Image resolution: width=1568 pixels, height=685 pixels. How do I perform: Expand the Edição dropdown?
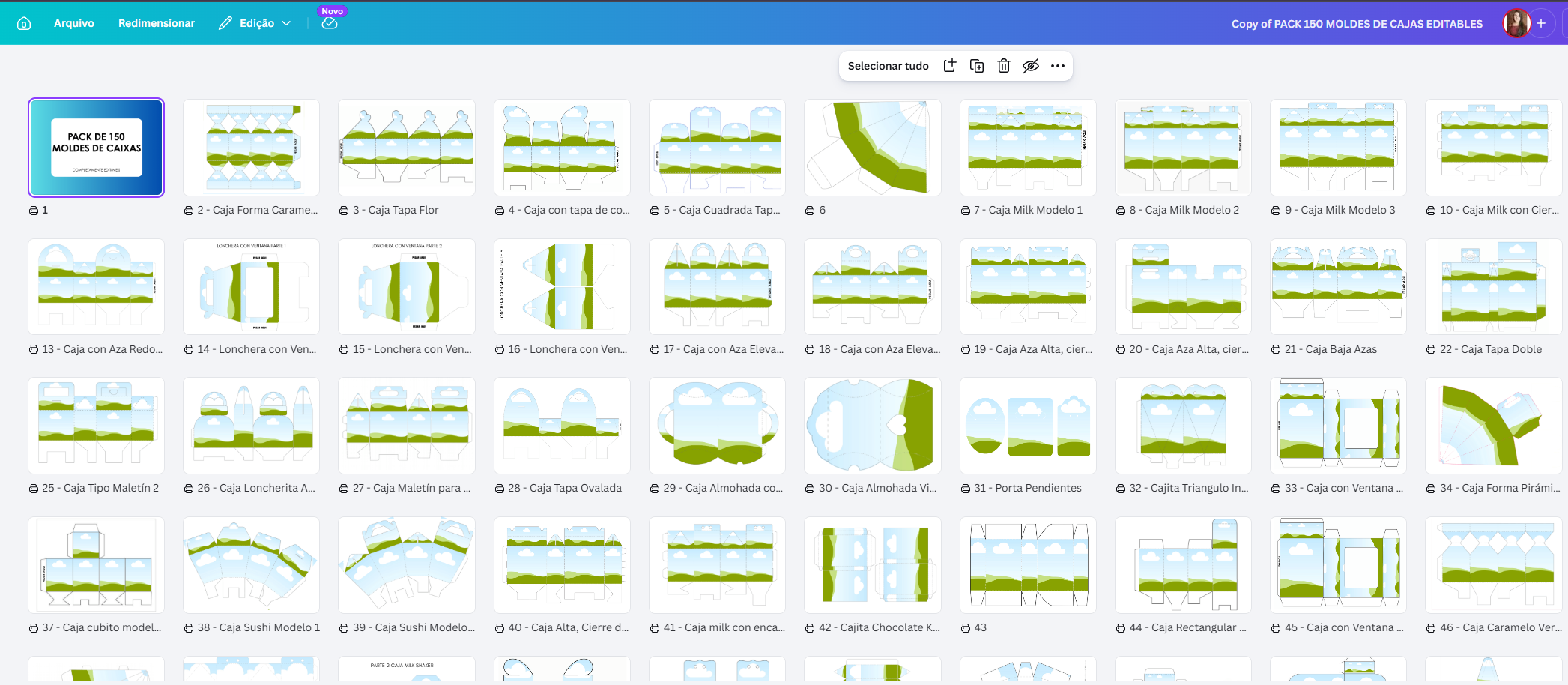tap(255, 23)
